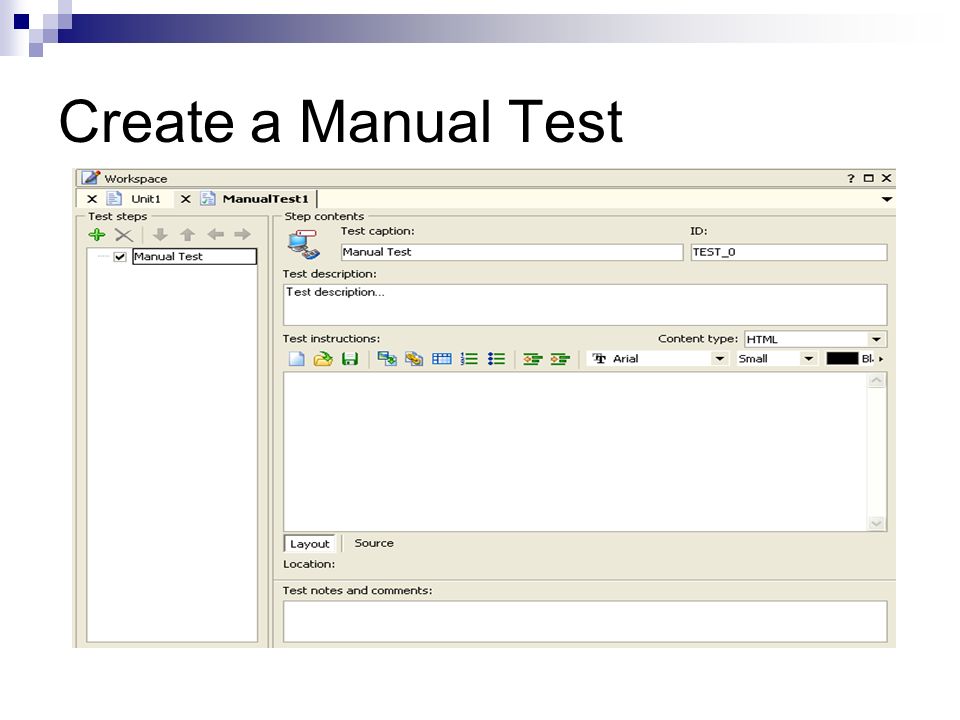The width and height of the screenshot is (960, 720).
Task: Click the insert image icon in instructions toolbar
Action: pyautogui.click(x=387, y=359)
